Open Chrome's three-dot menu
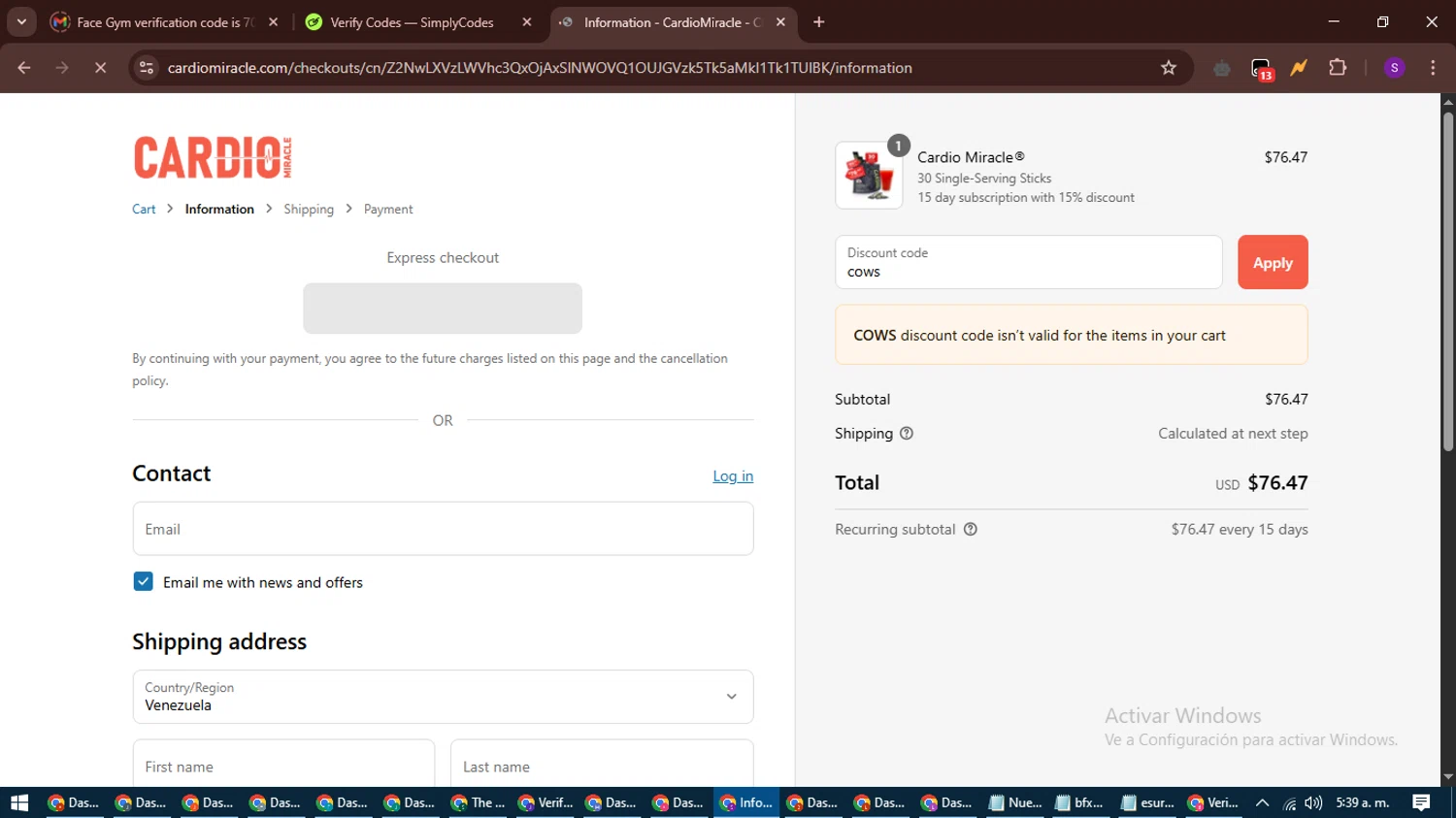 (x=1433, y=68)
